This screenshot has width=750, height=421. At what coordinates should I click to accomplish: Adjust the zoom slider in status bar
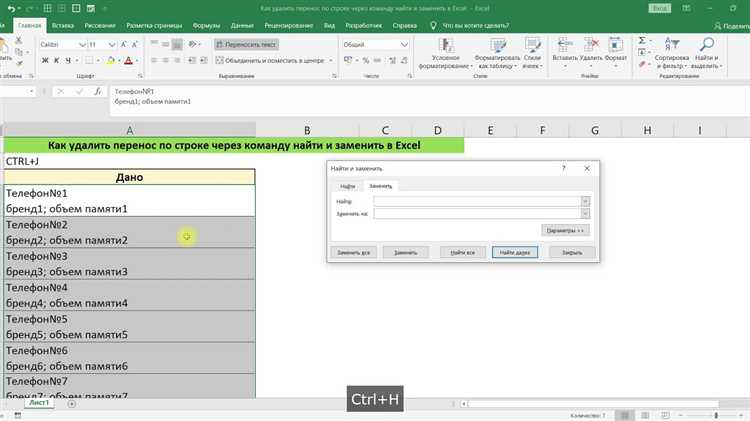coord(716,415)
